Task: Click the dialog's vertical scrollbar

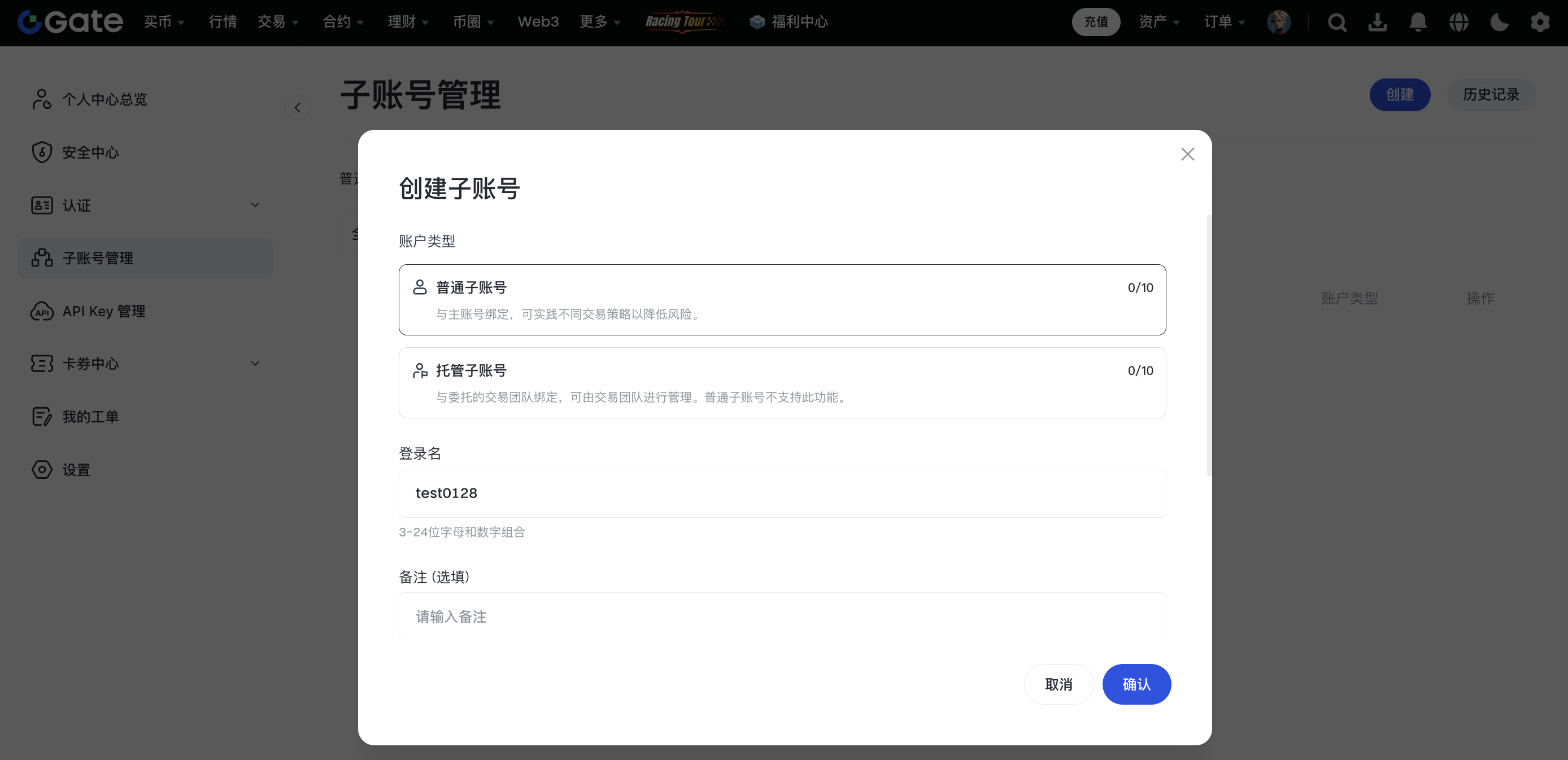Action: (x=1208, y=345)
